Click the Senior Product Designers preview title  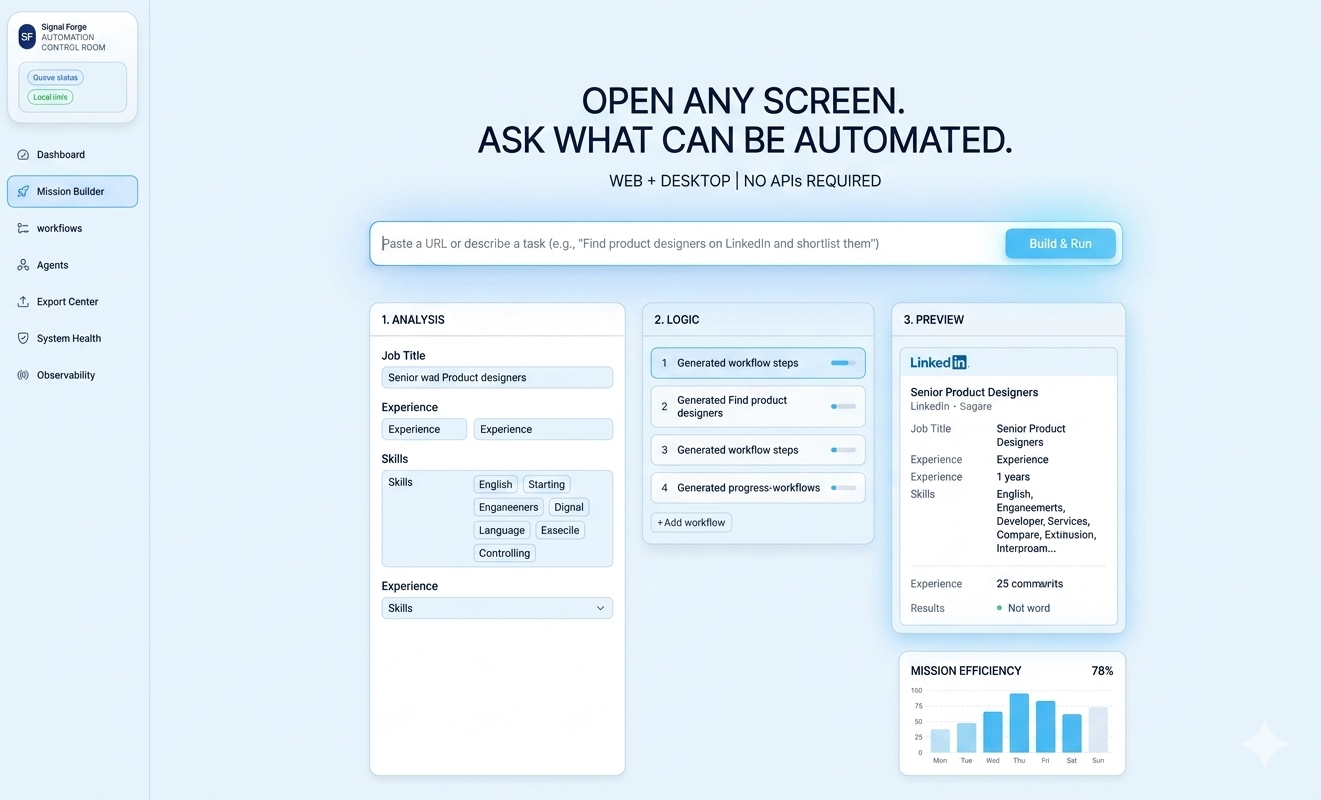pos(974,393)
